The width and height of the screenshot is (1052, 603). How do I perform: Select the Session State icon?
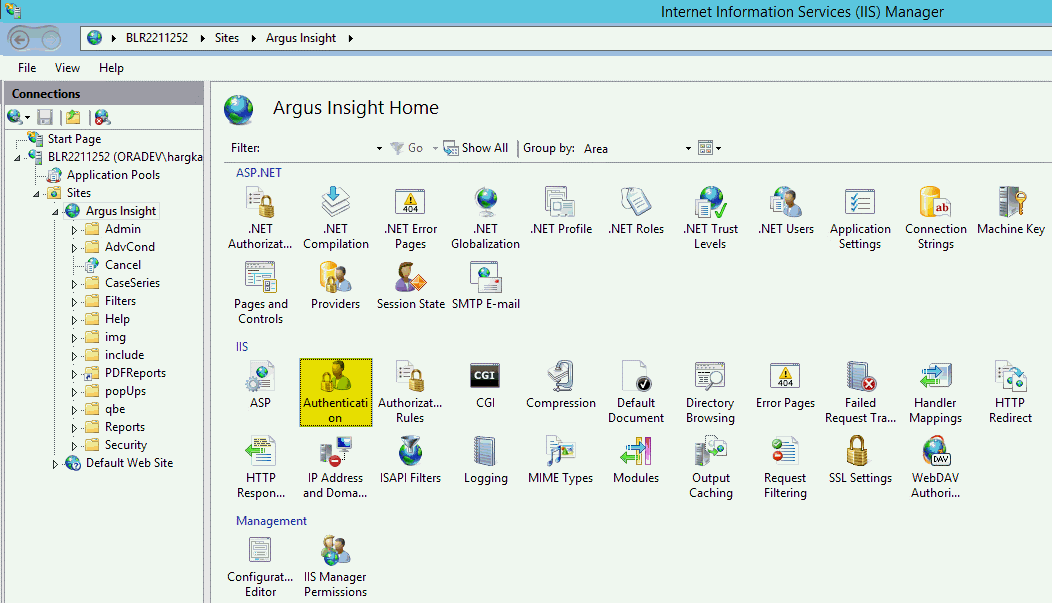[410, 286]
